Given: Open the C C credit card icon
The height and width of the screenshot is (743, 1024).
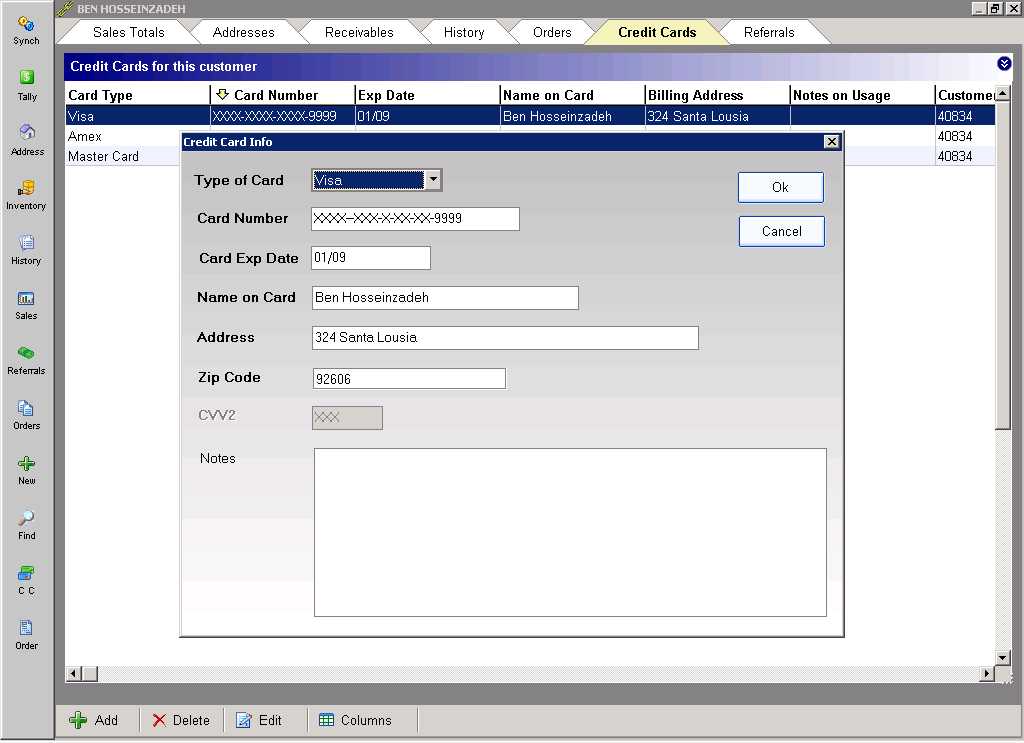Looking at the screenshot, I should pyautogui.click(x=26, y=574).
